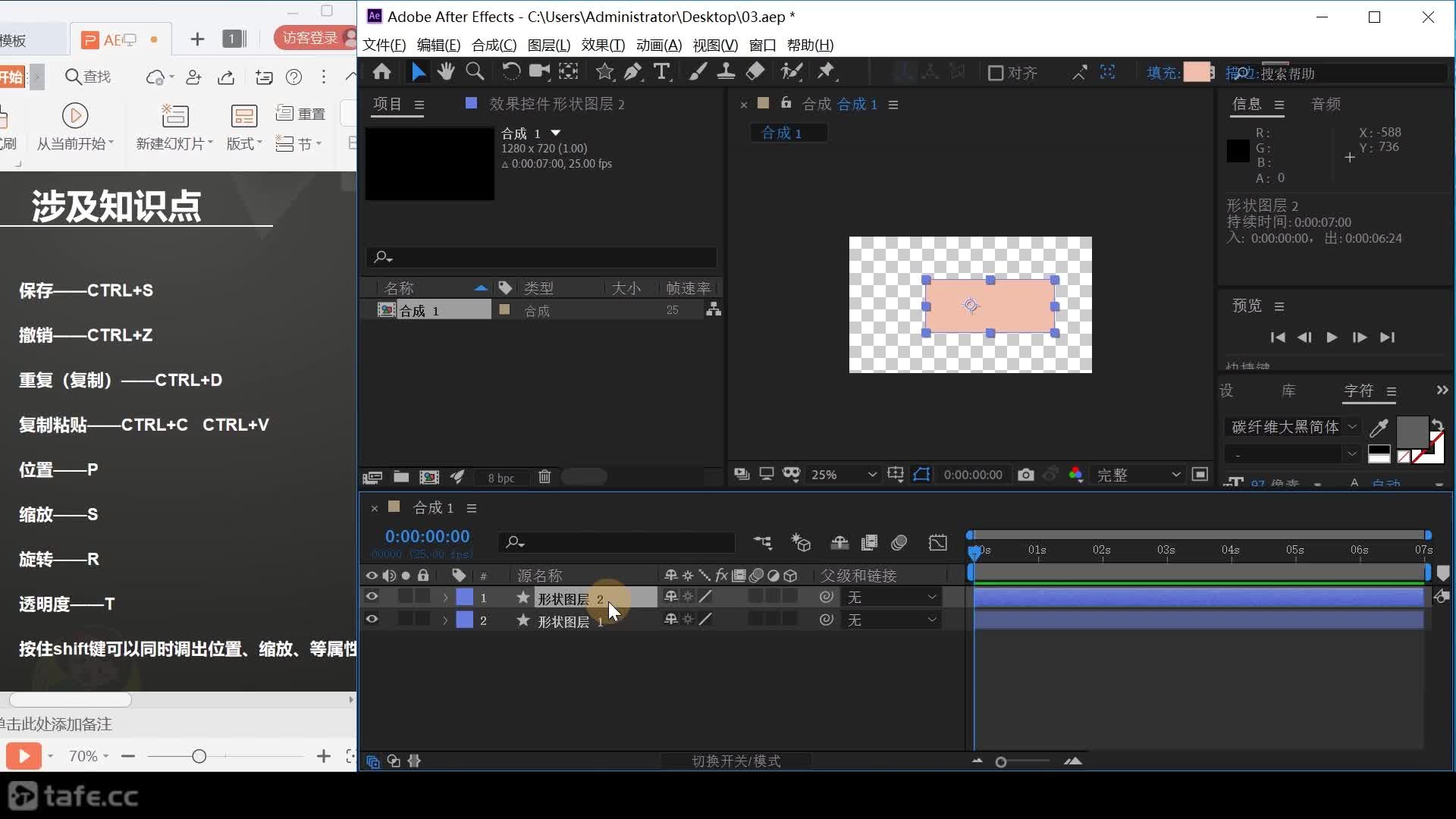This screenshot has height=819, width=1456.
Task: Toggle motion blur switch in timeline
Action: [x=899, y=542]
